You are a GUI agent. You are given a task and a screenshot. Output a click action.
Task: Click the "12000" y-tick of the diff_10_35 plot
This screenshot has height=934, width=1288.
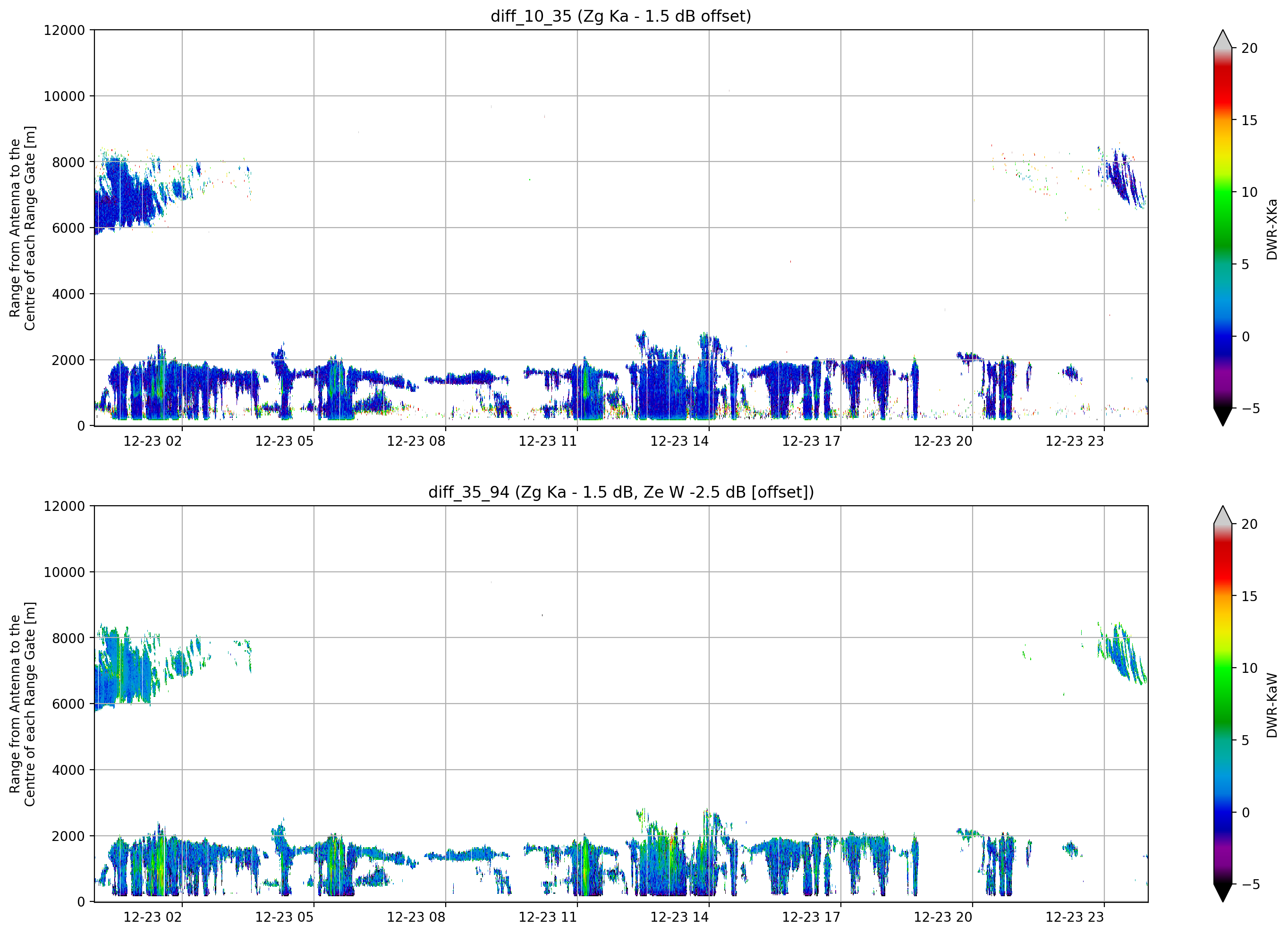(64, 30)
